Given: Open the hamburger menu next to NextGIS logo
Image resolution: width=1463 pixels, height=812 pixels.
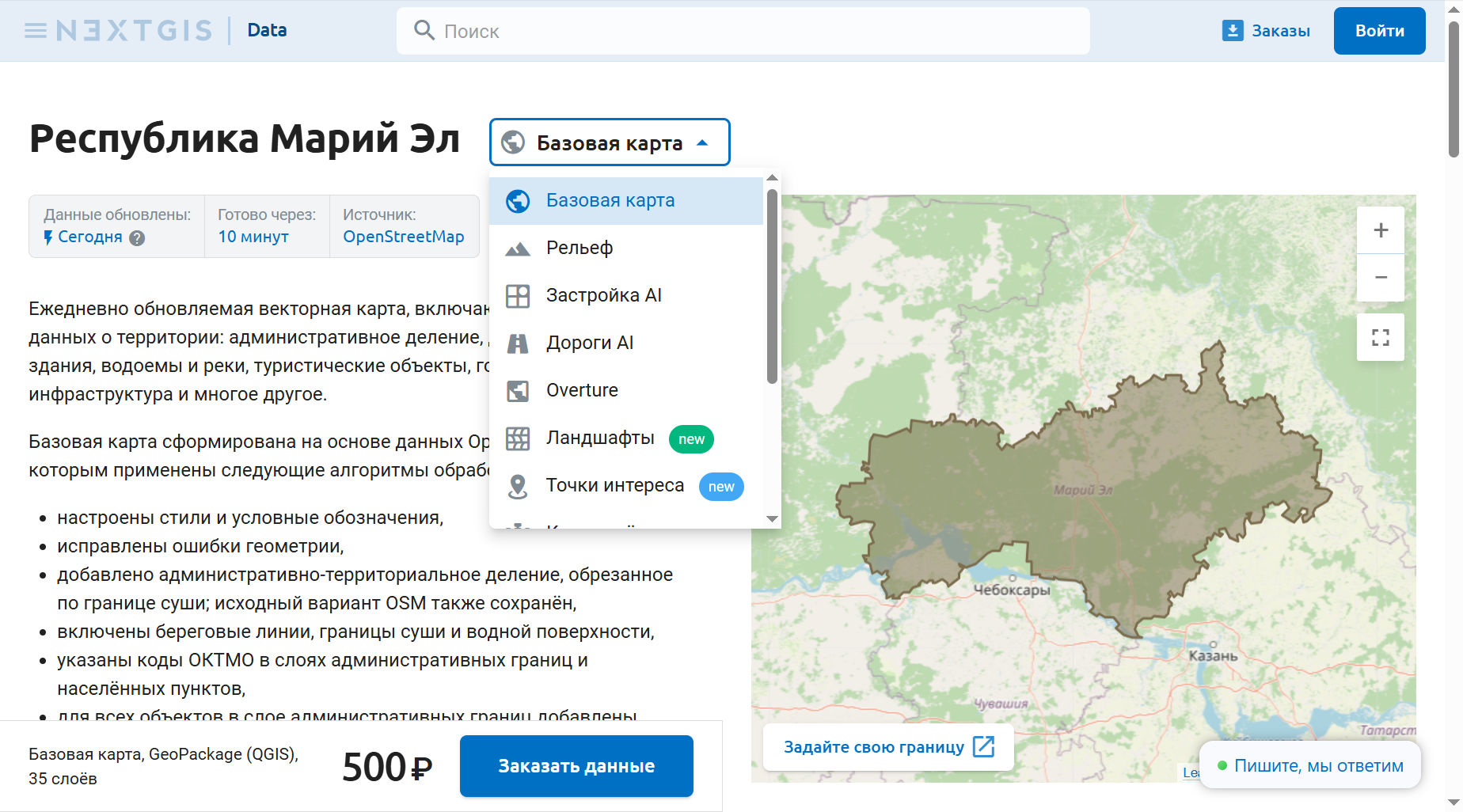Looking at the screenshot, I should coord(36,31).
